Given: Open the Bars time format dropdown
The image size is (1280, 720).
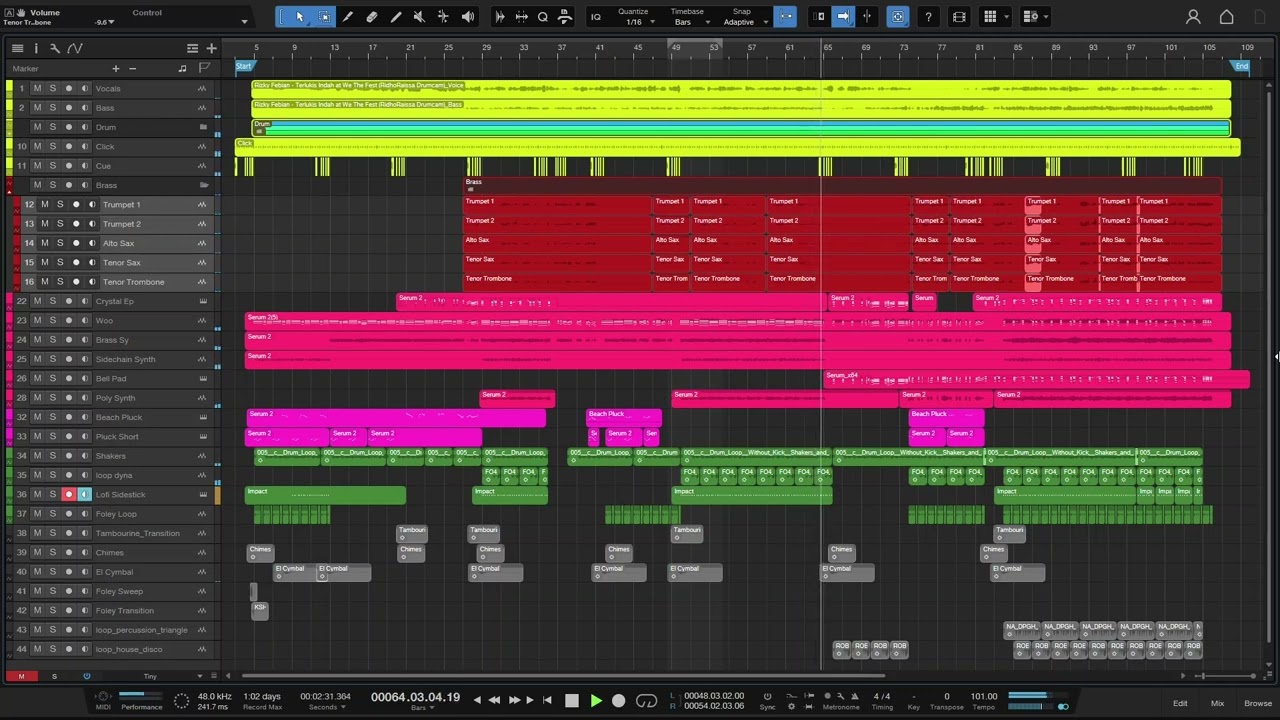Looking at the screenshot, I should [x=421, y=707].
